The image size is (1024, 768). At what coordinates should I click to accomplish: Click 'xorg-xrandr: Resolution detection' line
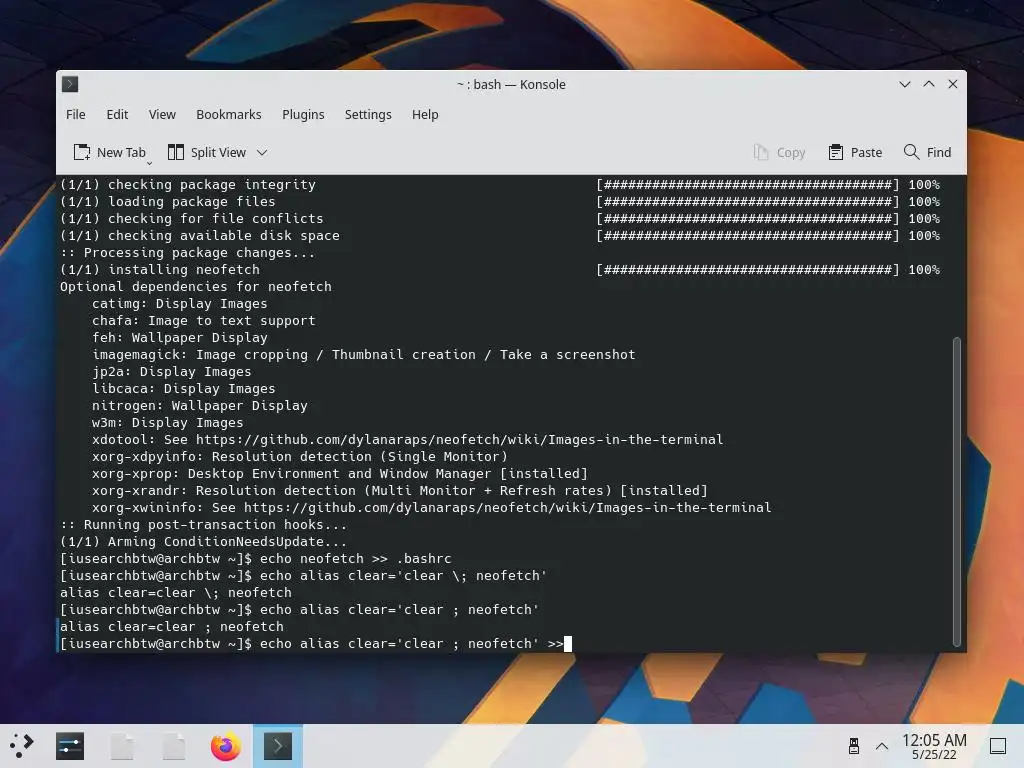(400, 490)
